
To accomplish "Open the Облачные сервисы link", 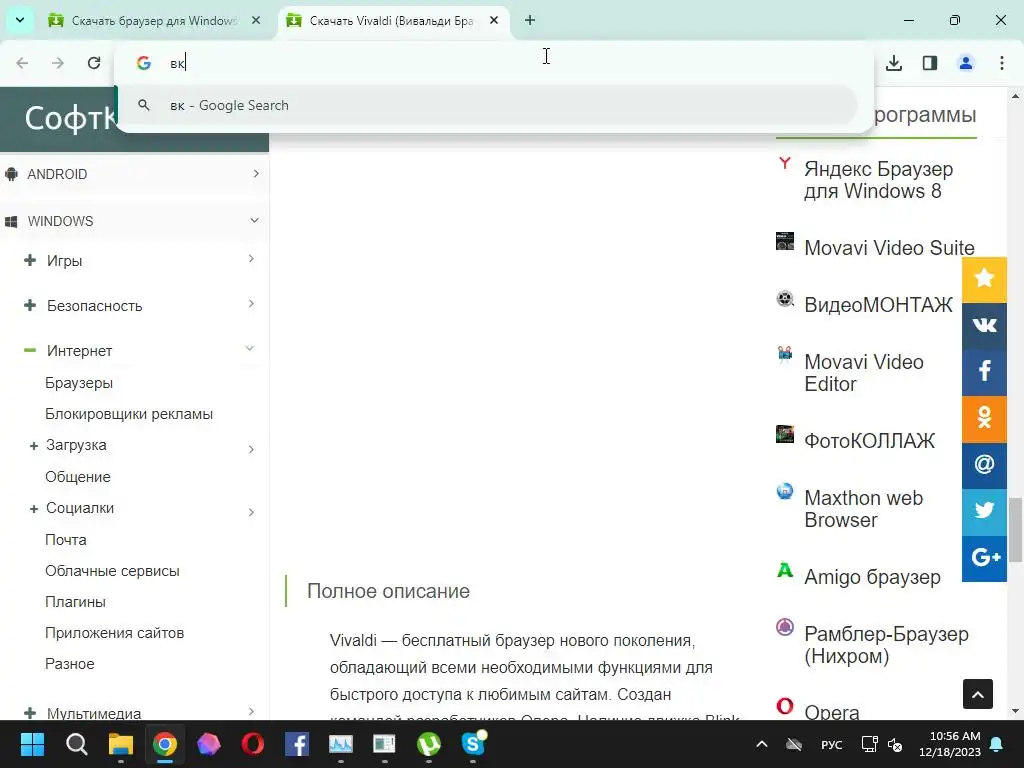I will tap(112, 571).
